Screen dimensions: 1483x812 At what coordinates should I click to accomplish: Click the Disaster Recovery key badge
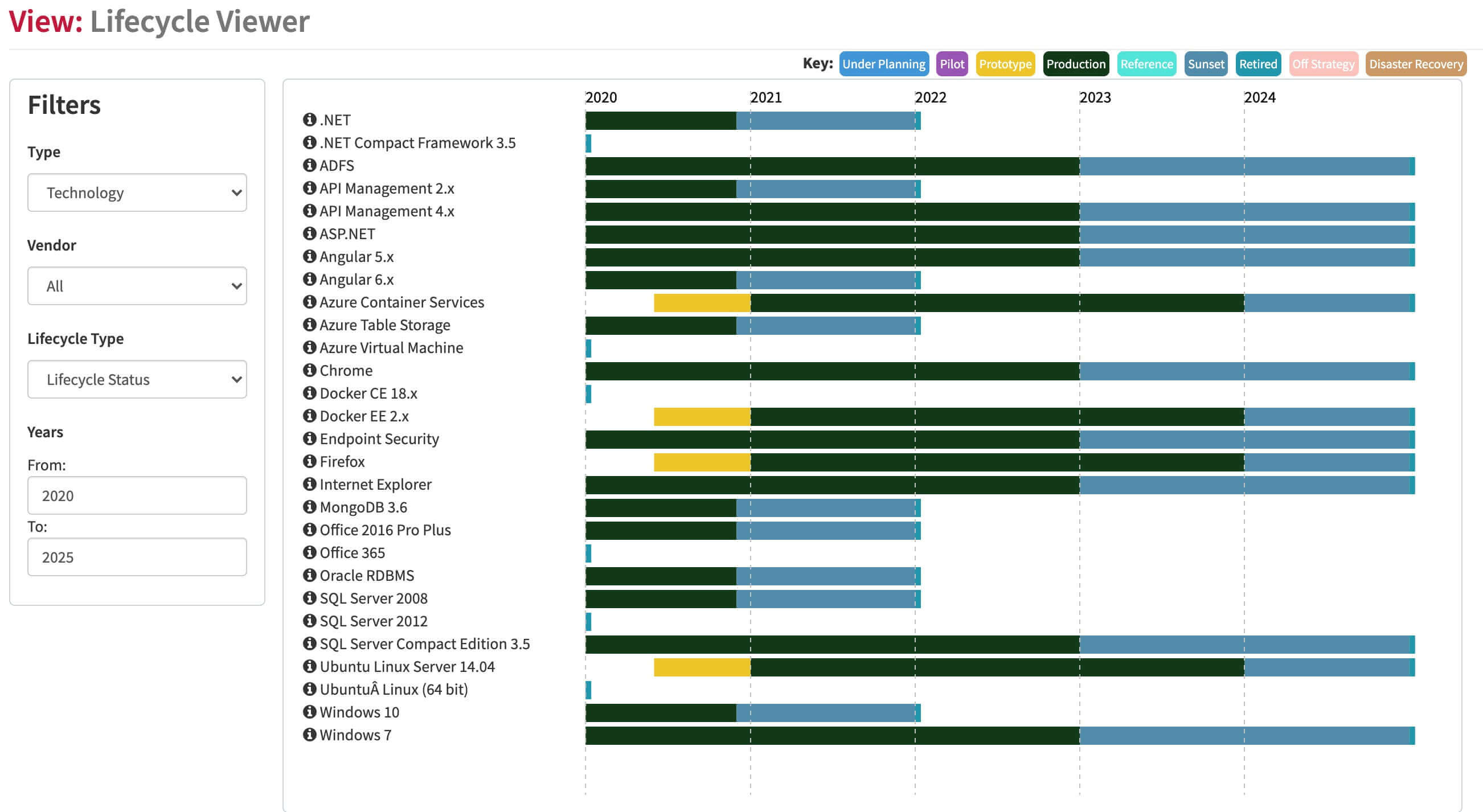[1416, 64]
